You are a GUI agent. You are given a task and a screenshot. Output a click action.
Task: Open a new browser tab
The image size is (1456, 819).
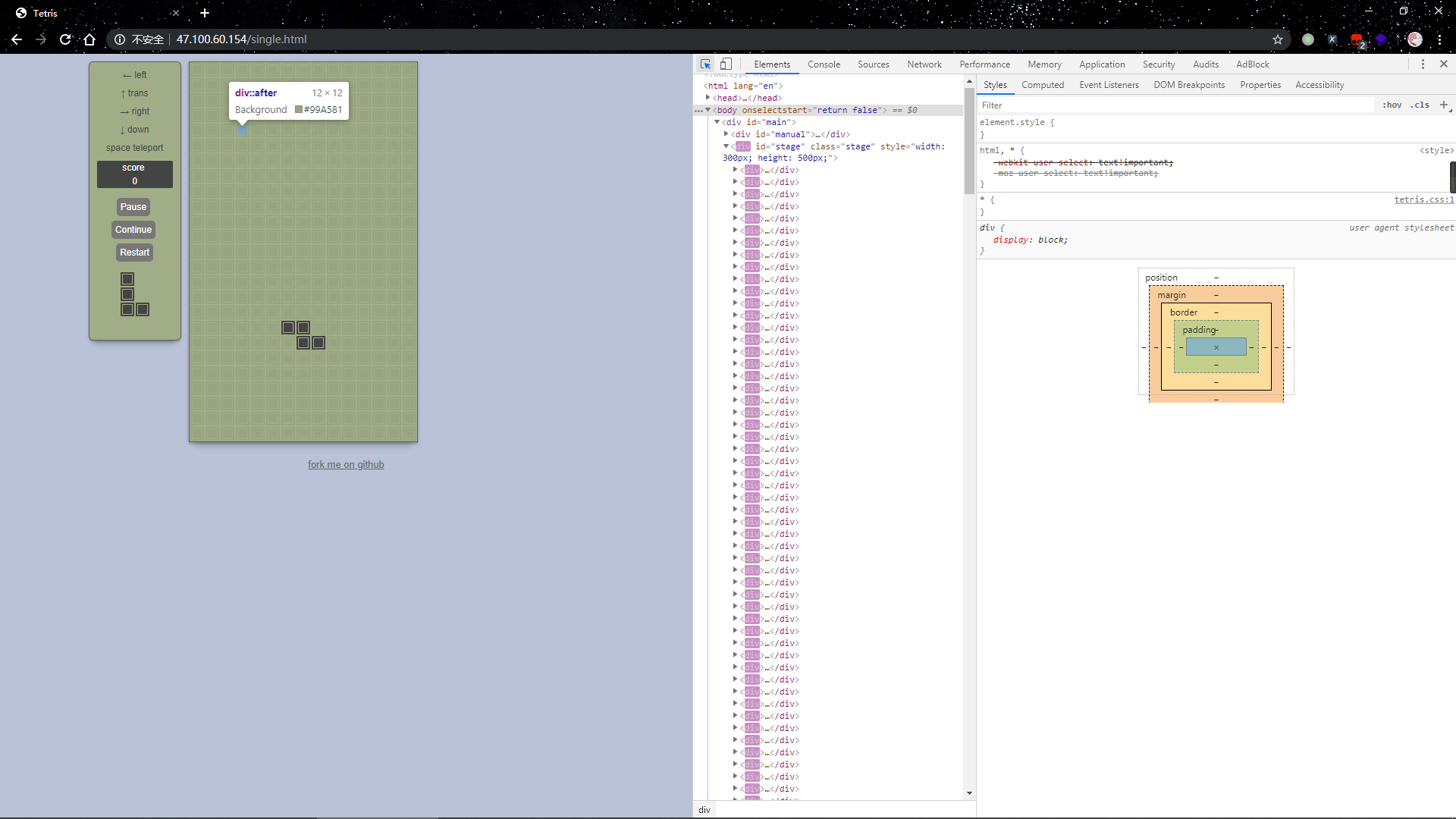(x=205, y=13)
